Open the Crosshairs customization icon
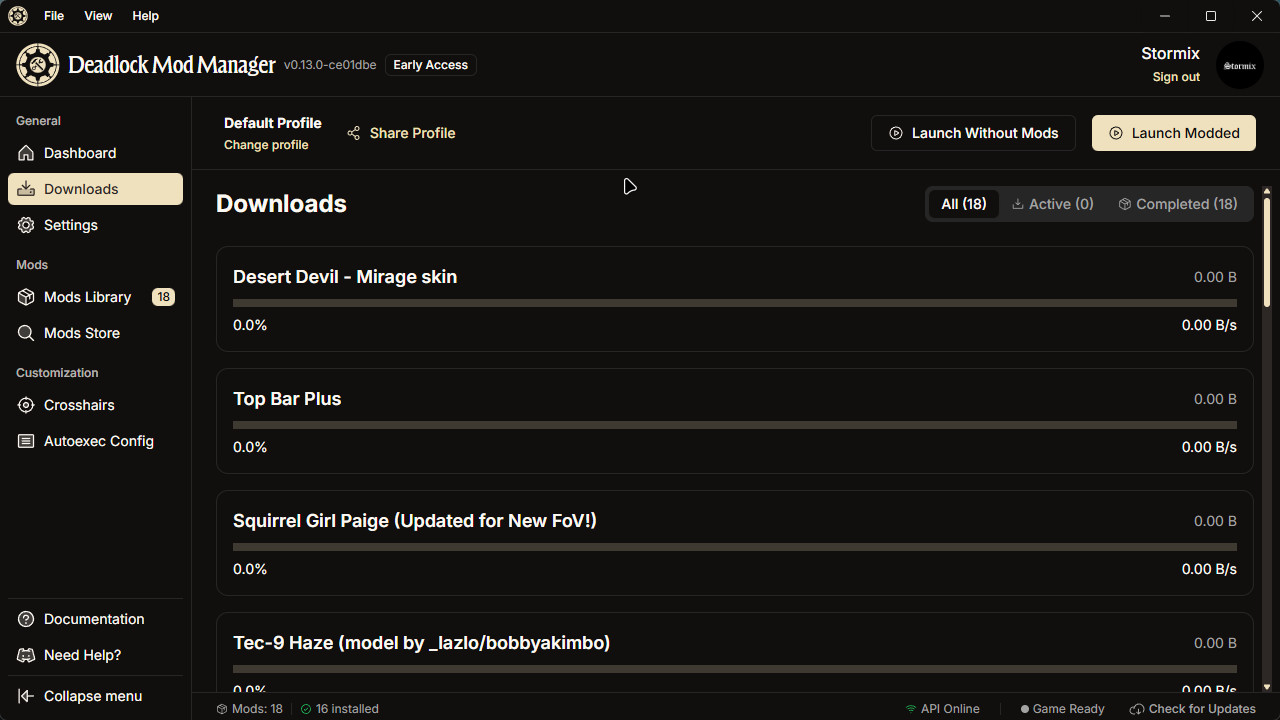The width and height of the screenshot is (1280, 720). pos(26,405)
